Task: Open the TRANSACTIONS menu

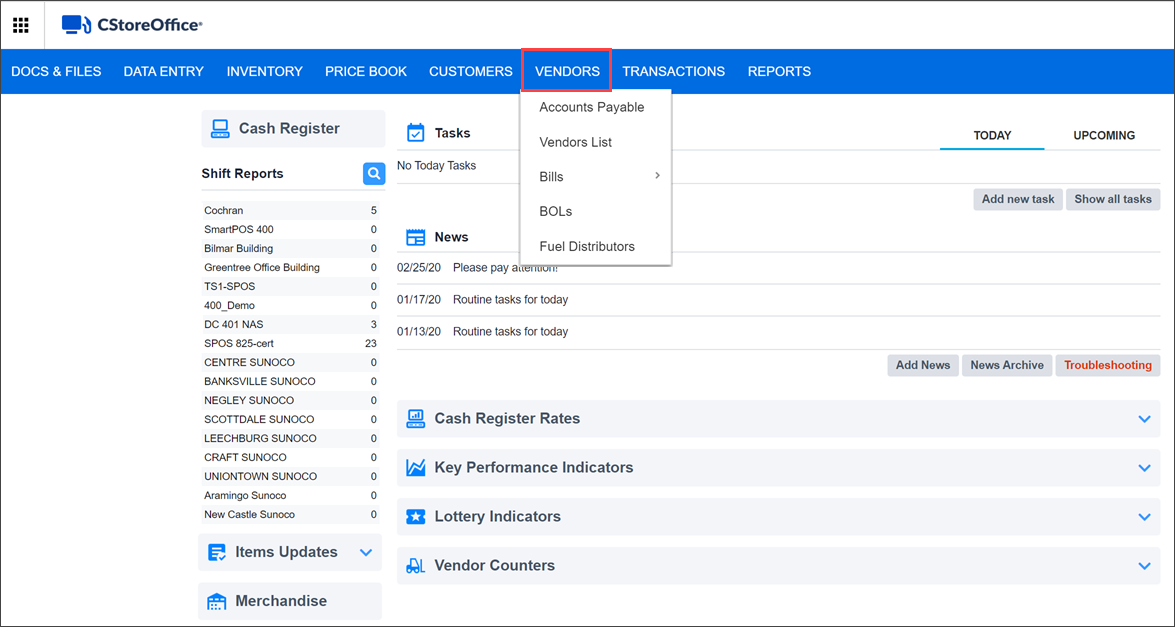Action: (674, 72)
